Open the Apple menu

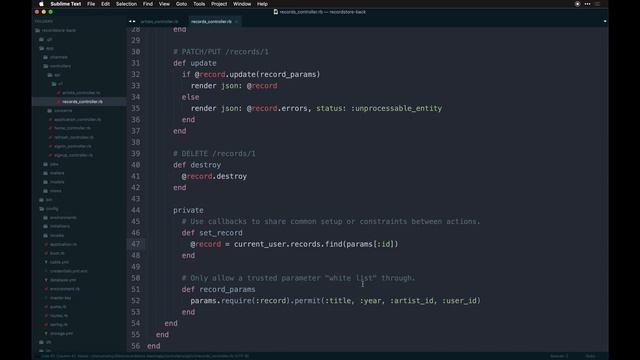pyautogui.click(x=41, y=4)
